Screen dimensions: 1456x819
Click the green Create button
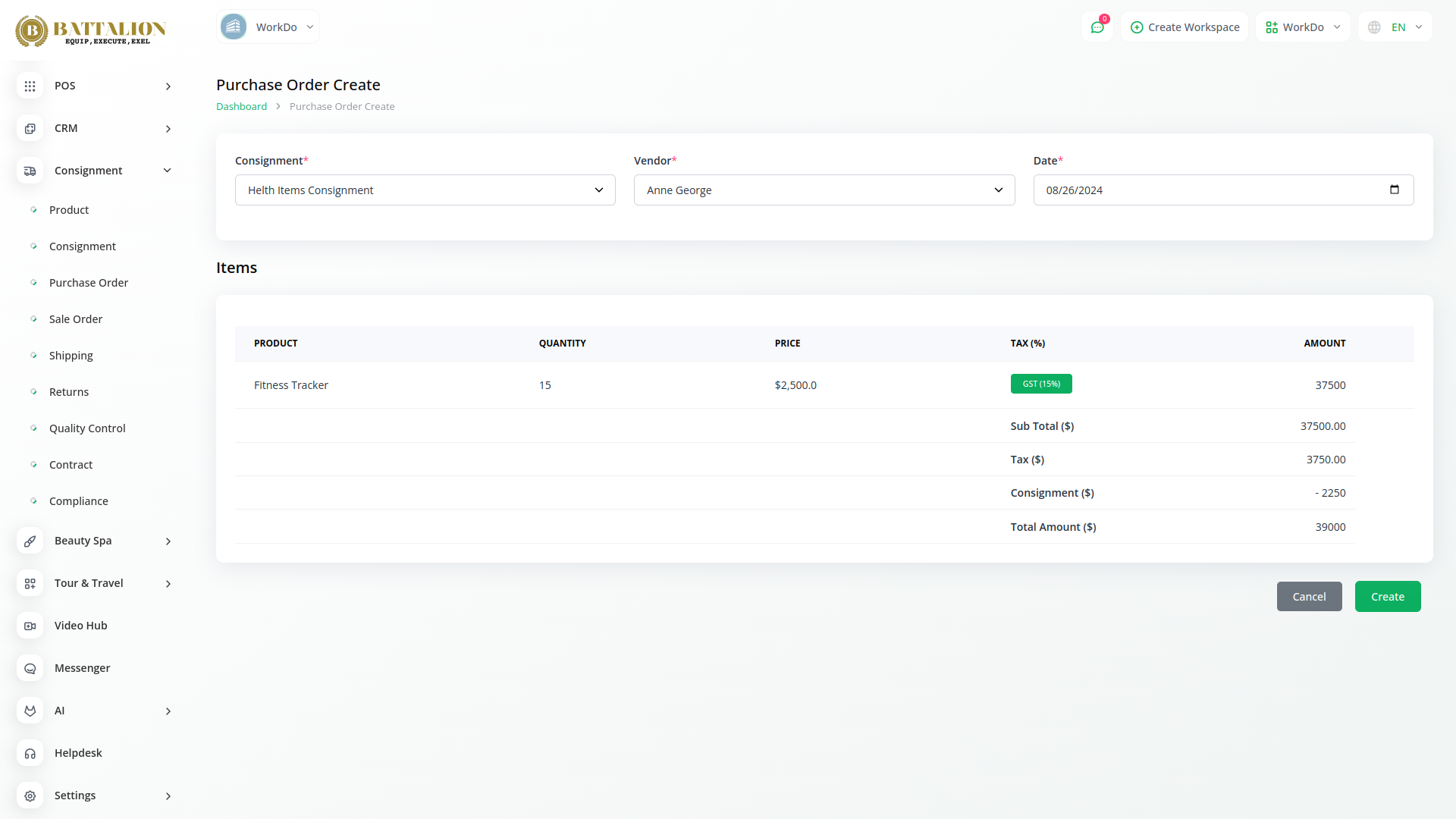pyautogui.click(x=1387, y=597)
